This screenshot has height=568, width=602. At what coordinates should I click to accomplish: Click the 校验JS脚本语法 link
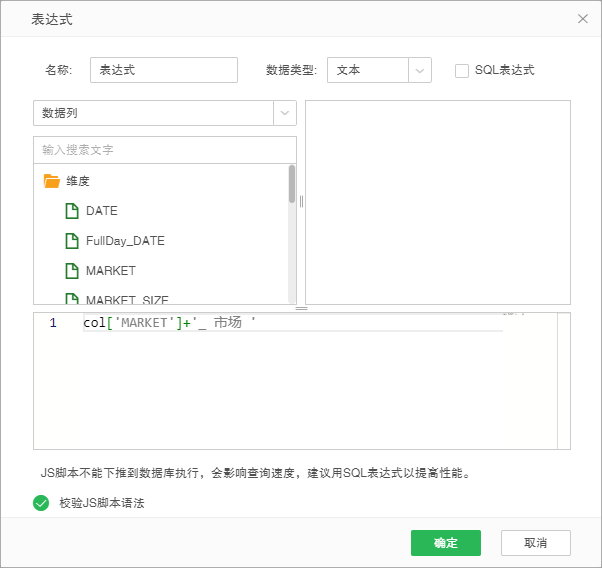102,503
